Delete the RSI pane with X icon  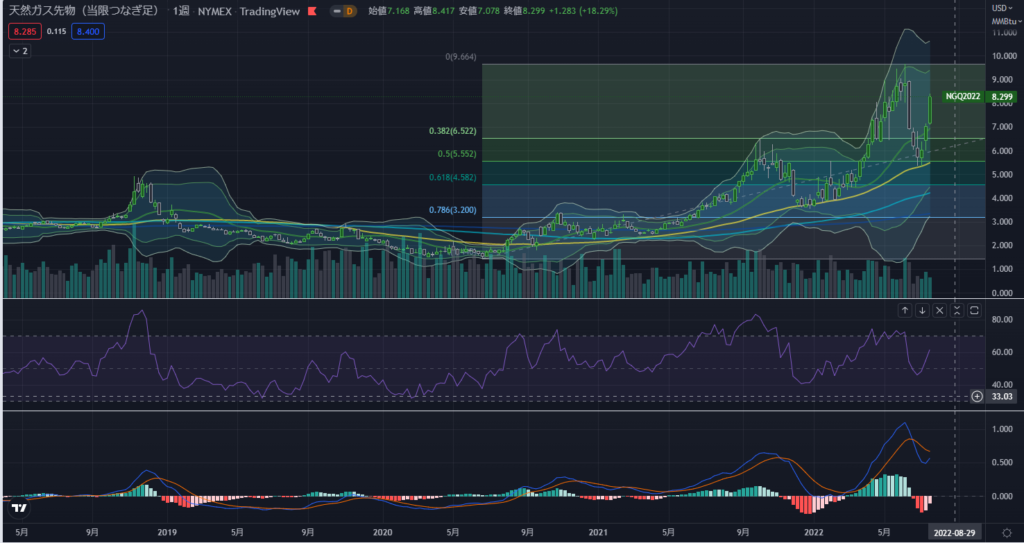939,311
